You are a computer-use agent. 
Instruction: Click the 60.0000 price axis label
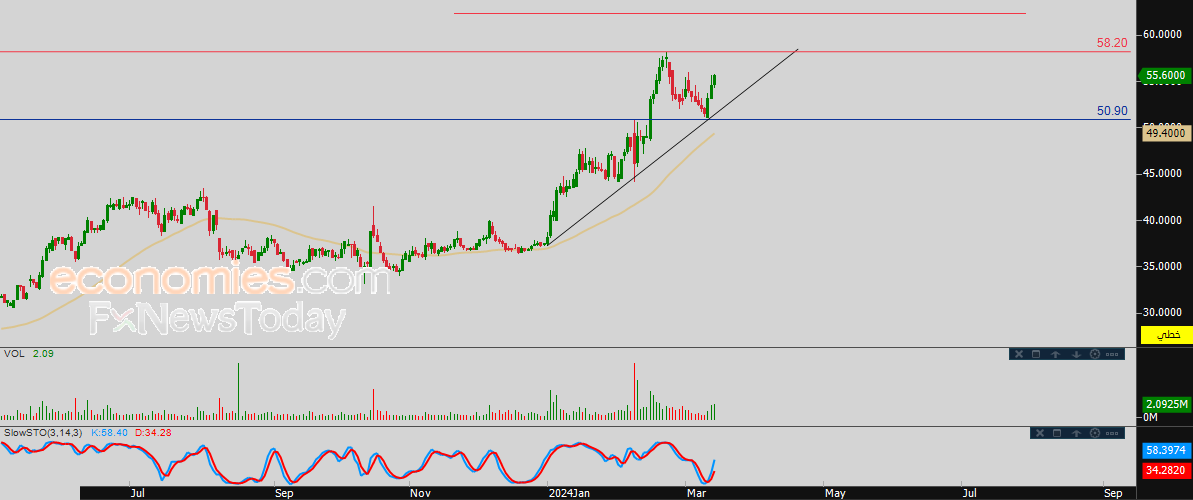click(1163, 34)
